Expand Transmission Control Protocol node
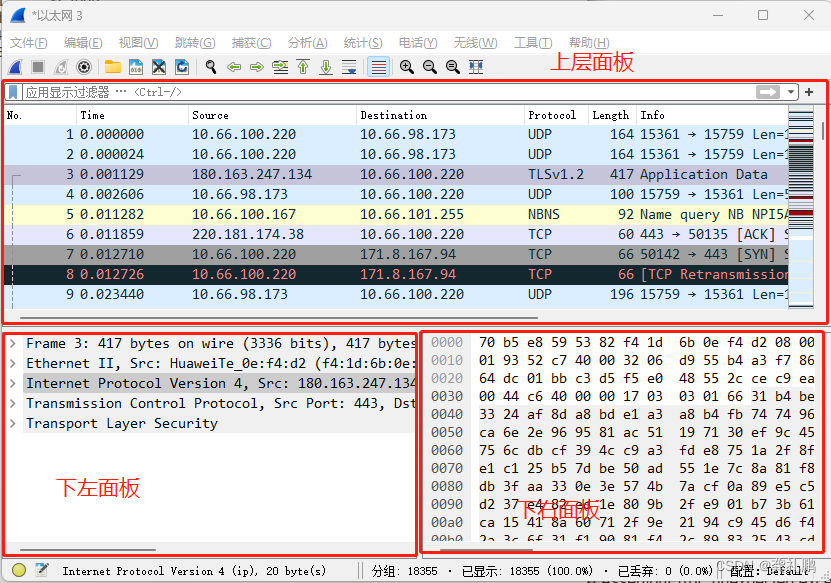Screen dimensions: 831x583 (13, 404)
